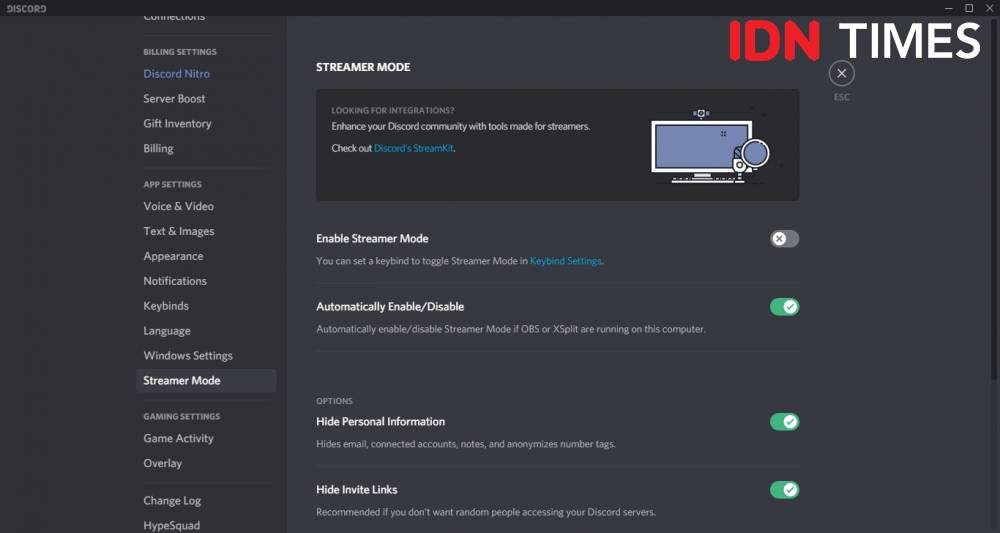Click the 'Enhance your Discord community' text
The height and width of the screenshot is (533, 1000).
tap(460, 126)
